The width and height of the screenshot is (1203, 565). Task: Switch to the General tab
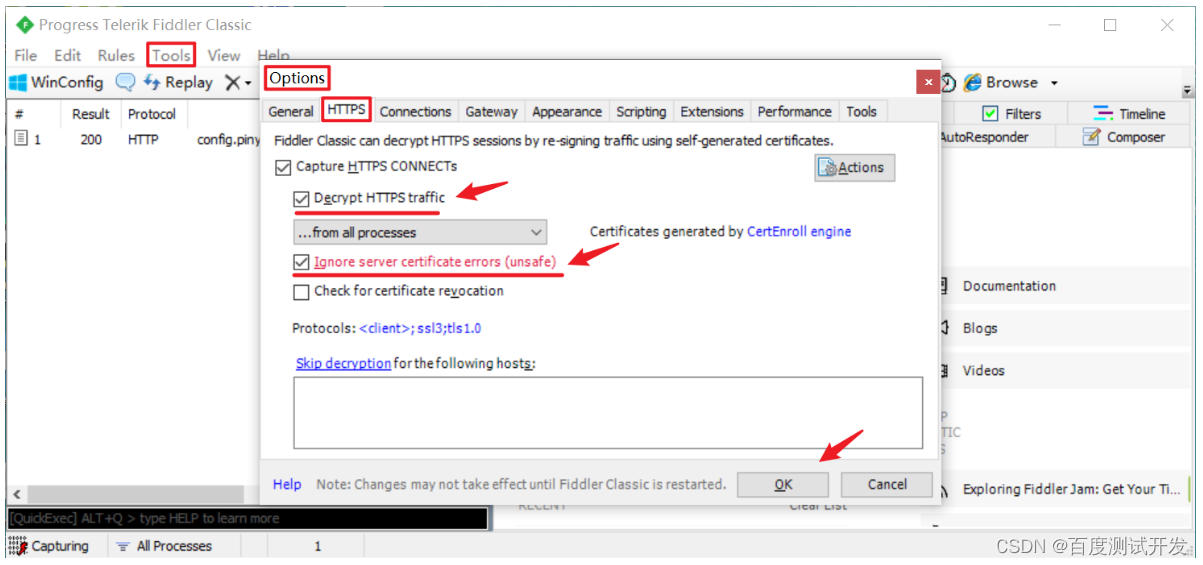click(x=291, y=111)
